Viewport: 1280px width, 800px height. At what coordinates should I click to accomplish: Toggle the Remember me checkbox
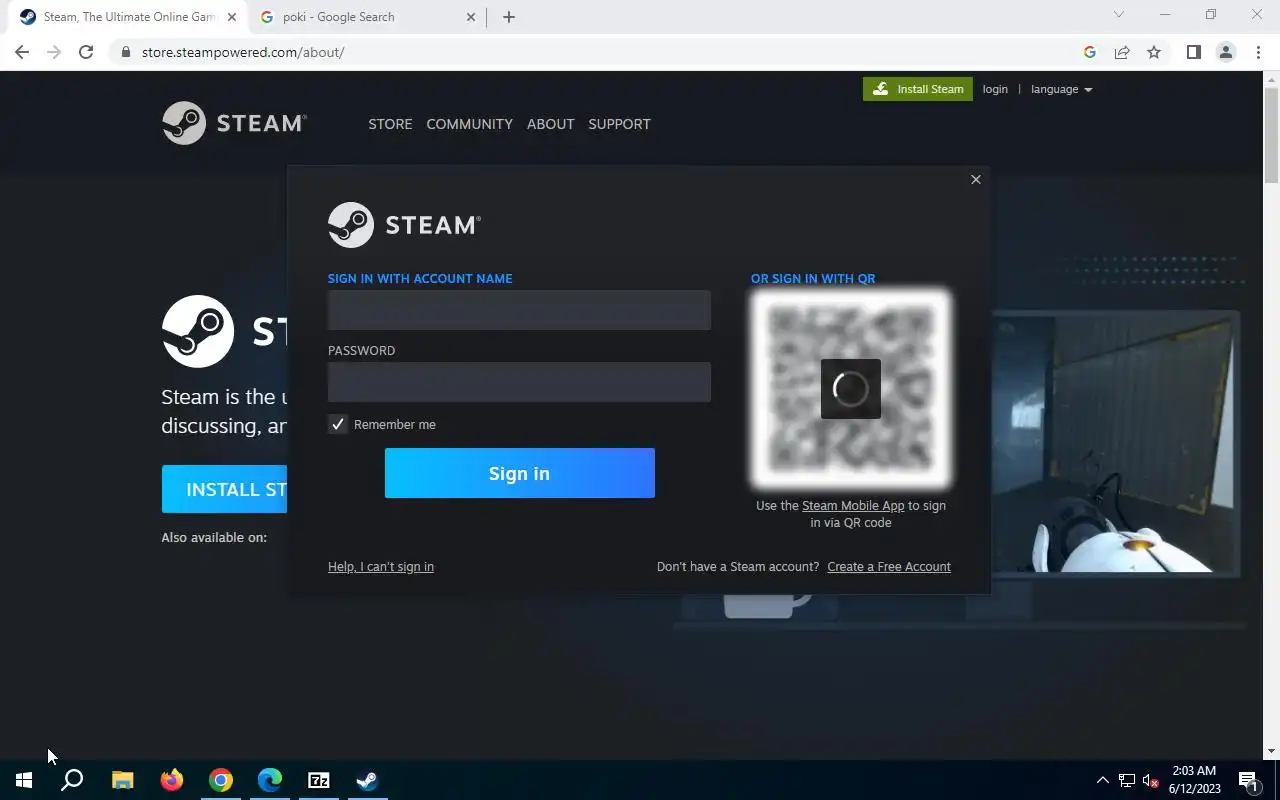(x=338, y=424)
